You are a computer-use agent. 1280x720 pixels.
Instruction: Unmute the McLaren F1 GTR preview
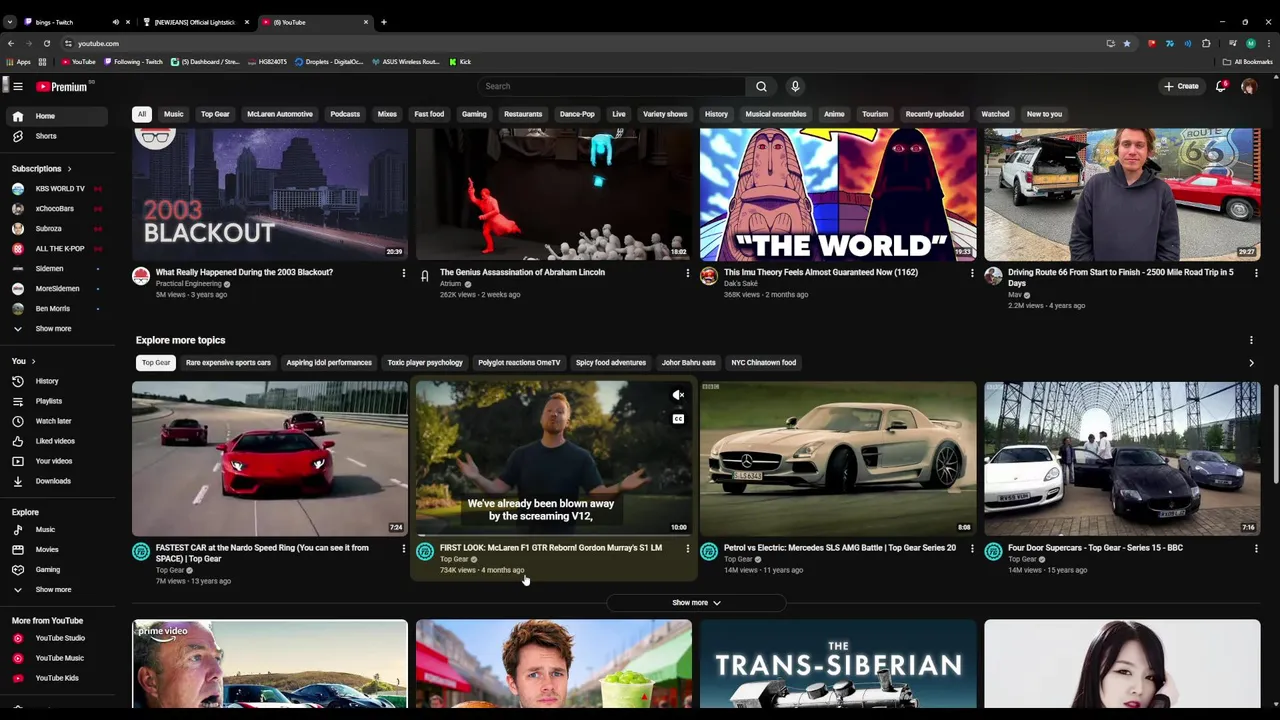pyautogui.click(x=678, y=396)
